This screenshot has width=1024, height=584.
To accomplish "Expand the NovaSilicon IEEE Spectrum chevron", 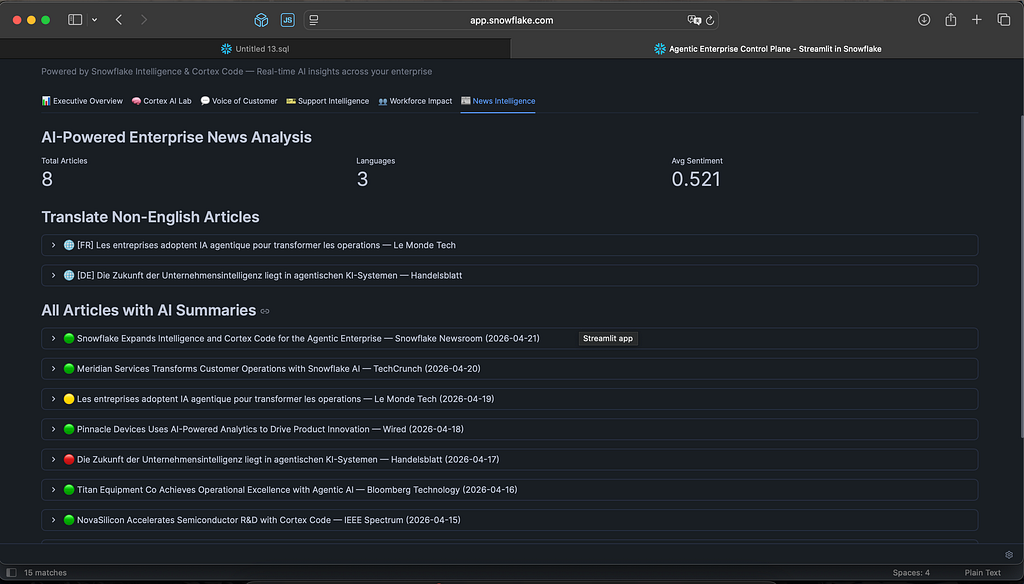I will [x=53, y=520].
